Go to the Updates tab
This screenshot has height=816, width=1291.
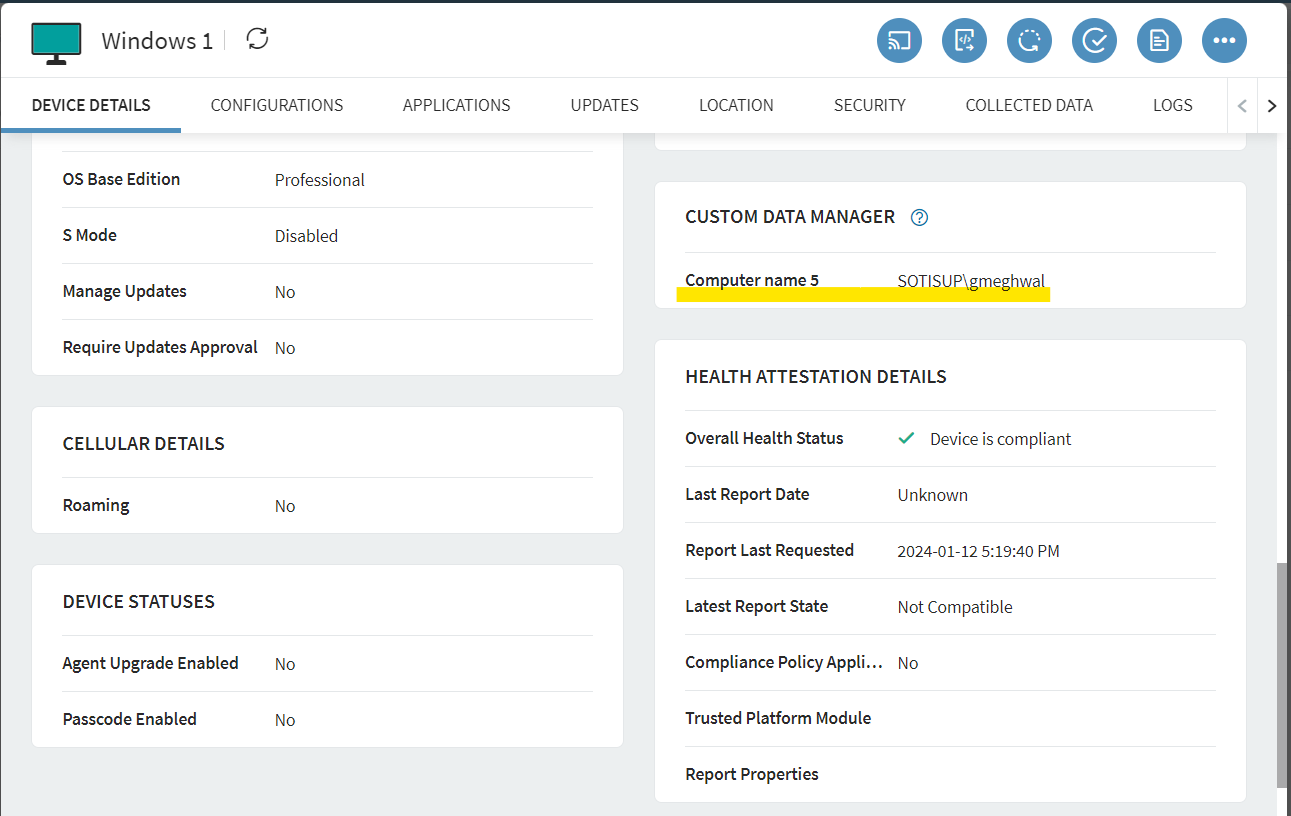tap(604, 105)
